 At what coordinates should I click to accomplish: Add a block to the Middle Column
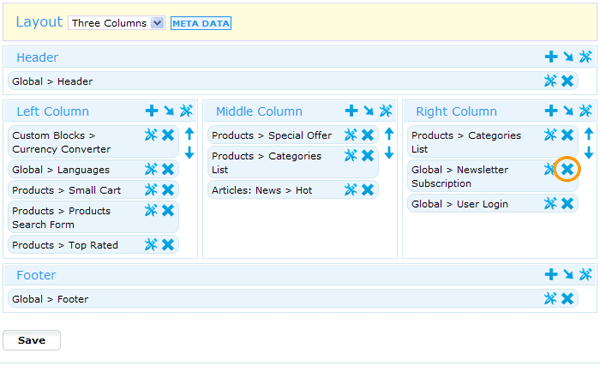(351, 111)
